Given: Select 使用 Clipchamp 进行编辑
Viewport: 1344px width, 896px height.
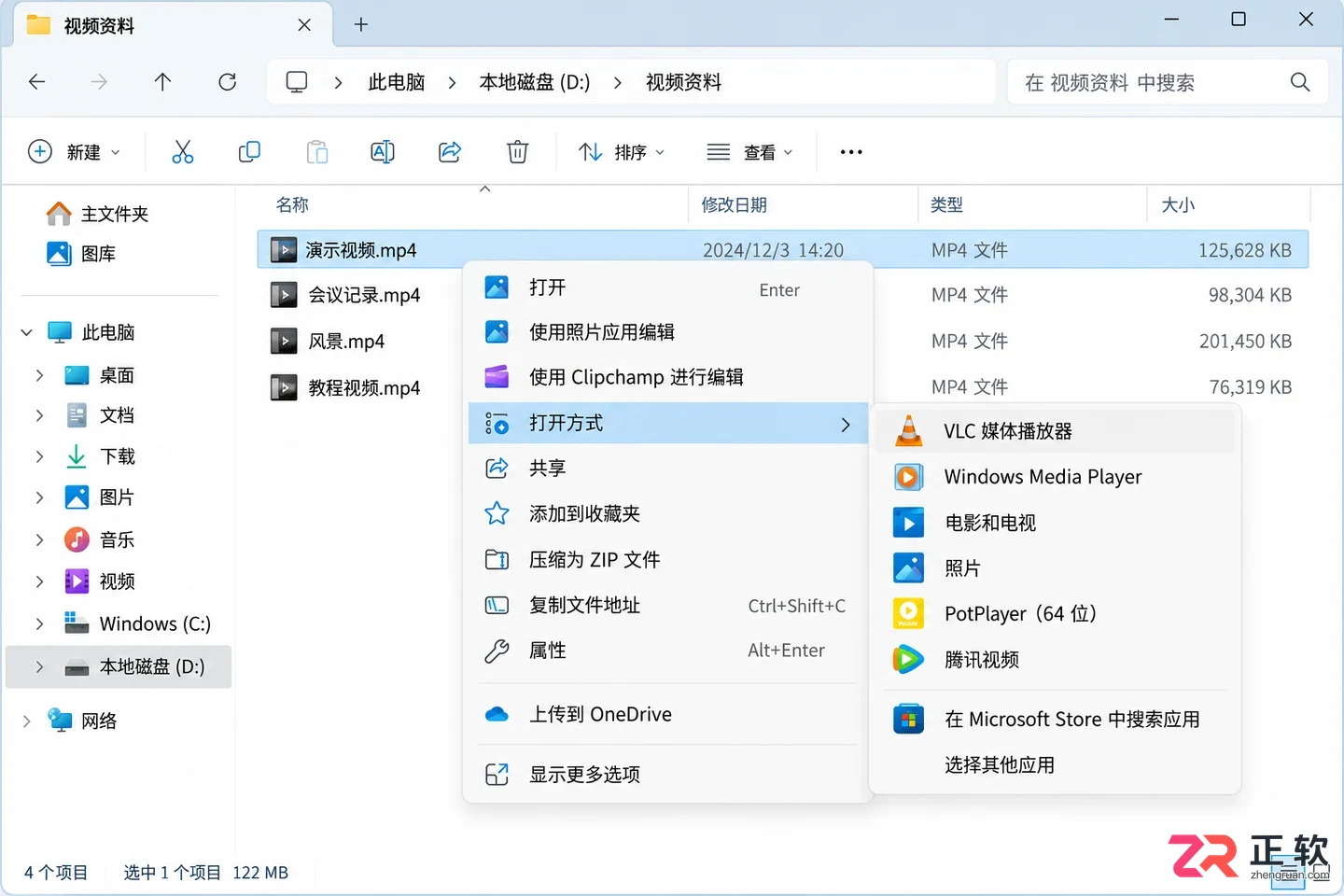Looking at the screenshot, I should (668, 377).
